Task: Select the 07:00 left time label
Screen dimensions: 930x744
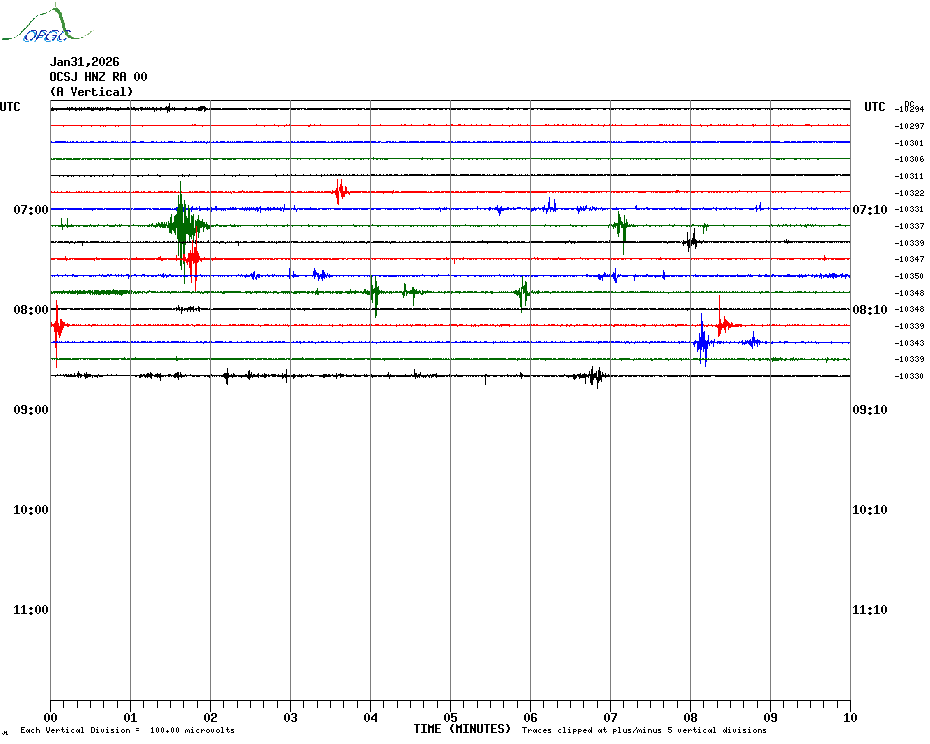Action: (30, 209)
